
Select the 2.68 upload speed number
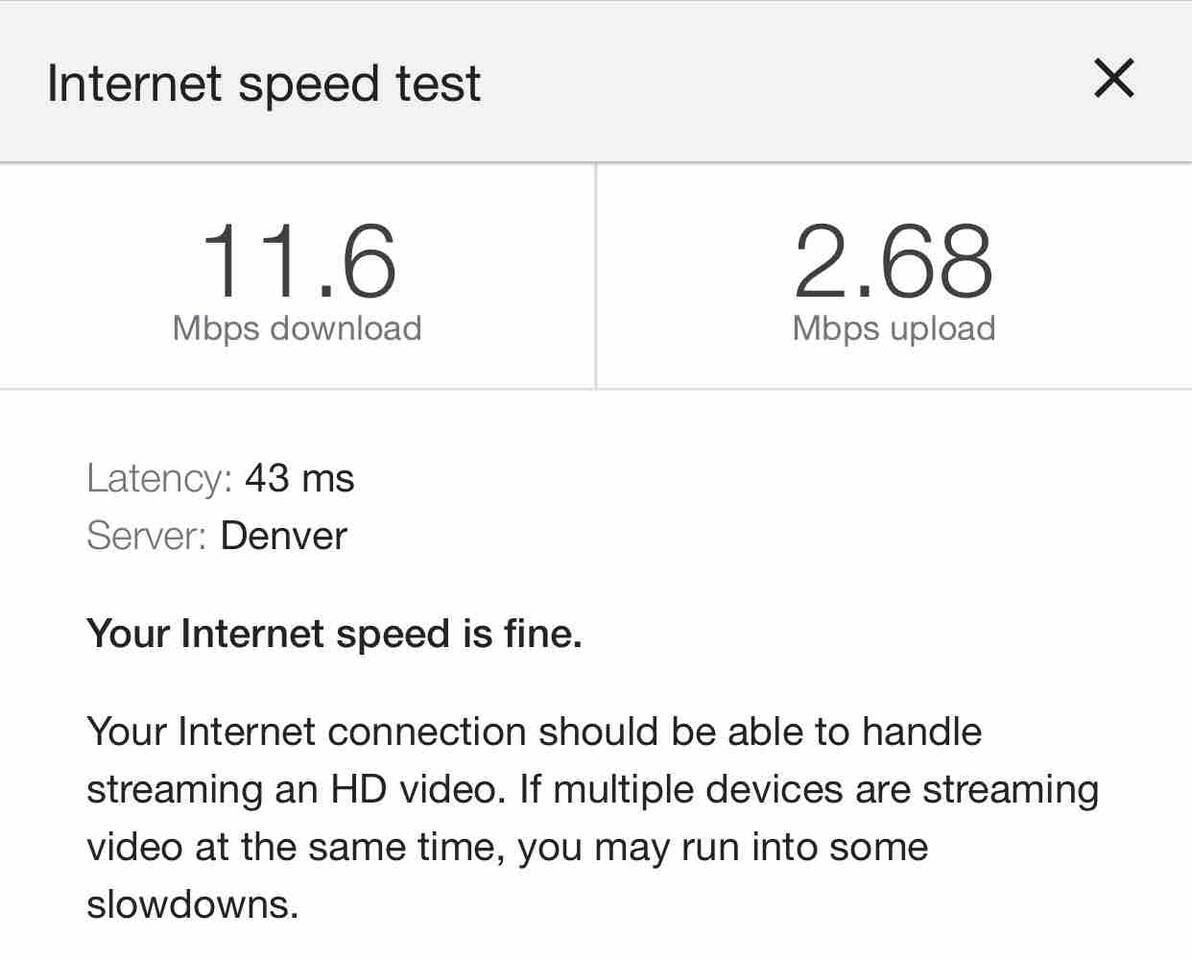pos(893,262)
